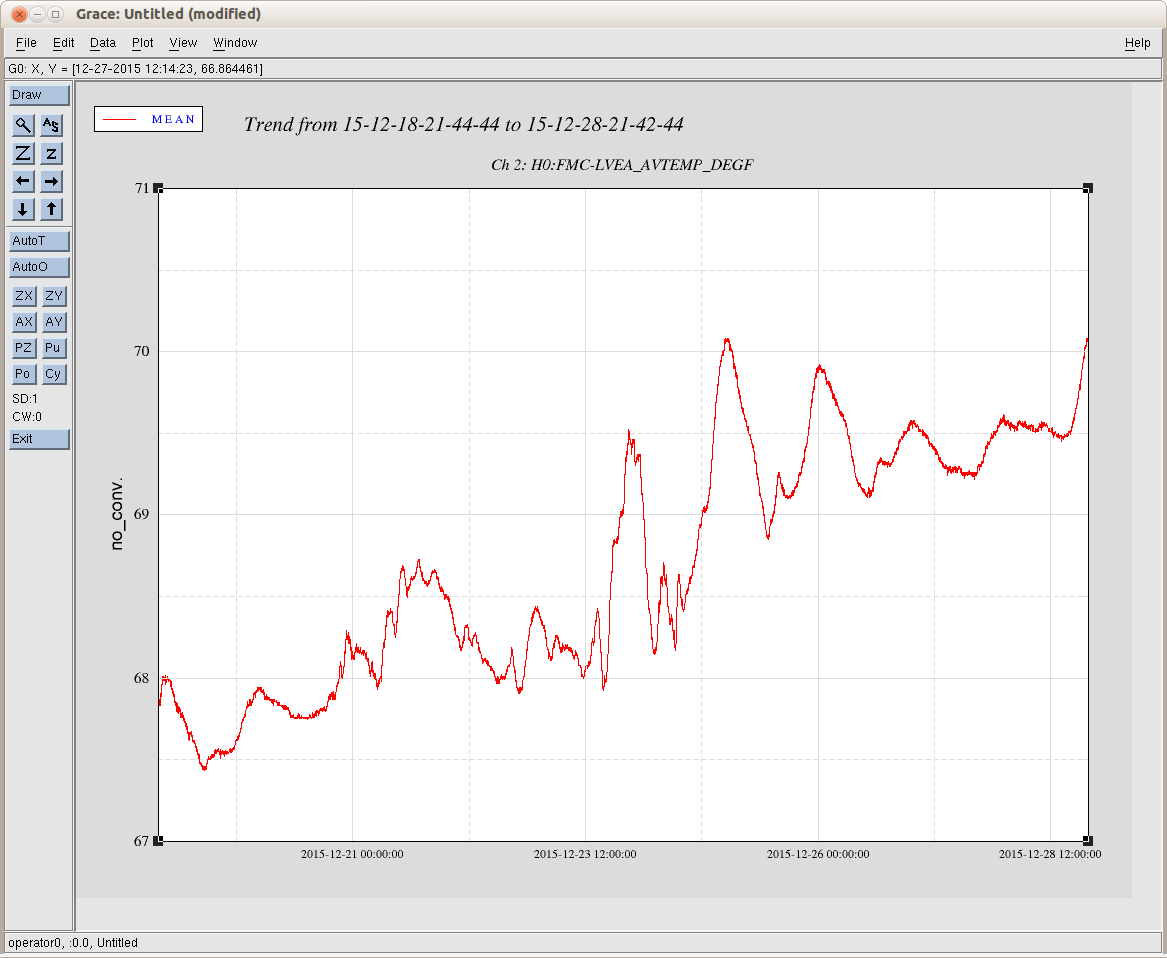The width and height of the screenshot is (1167, 958).
Task: Select the magnifier zoom tool
Action: click(x=23, y=125)
